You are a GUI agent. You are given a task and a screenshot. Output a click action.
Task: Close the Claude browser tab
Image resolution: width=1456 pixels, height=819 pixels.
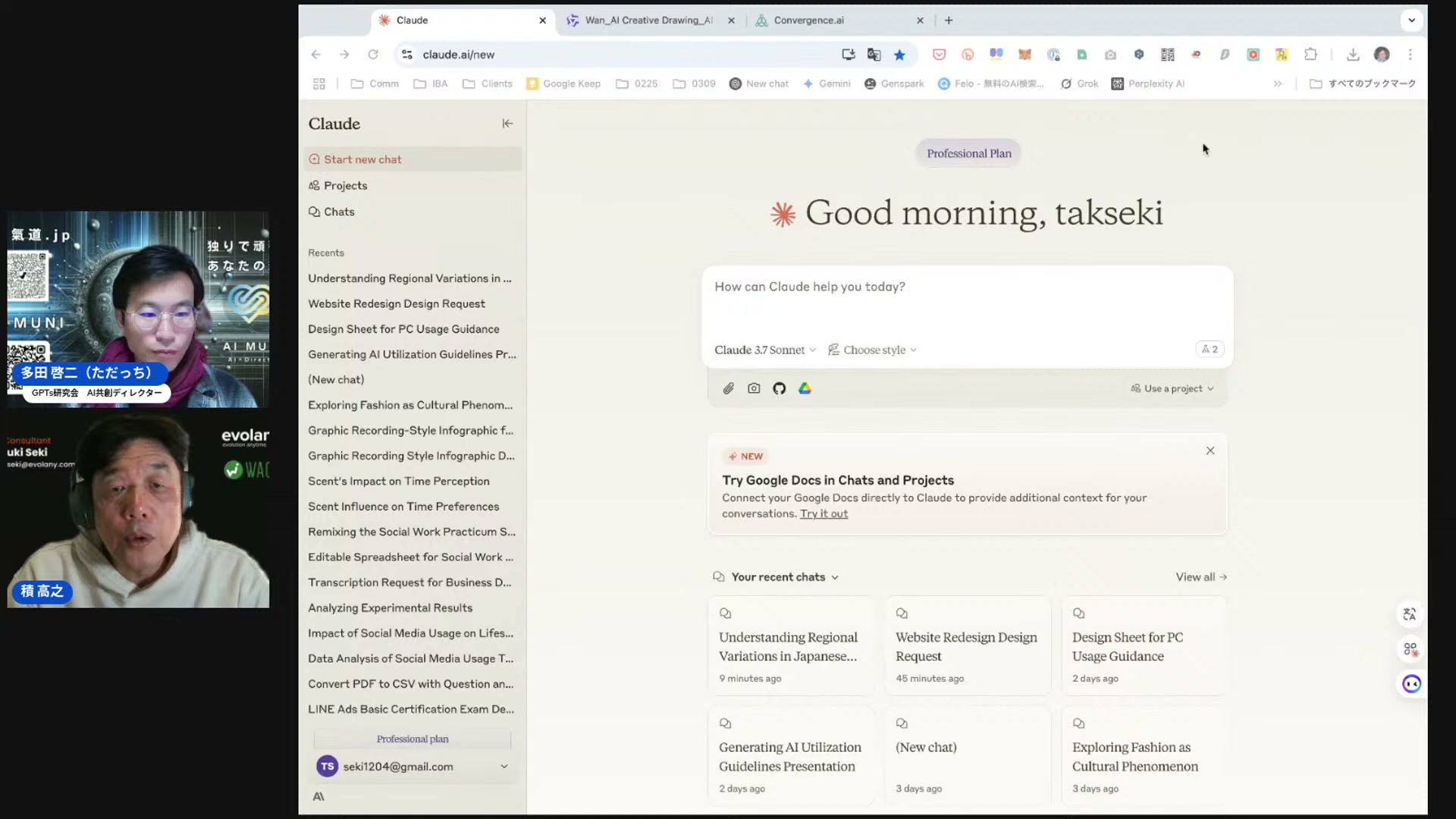coord(542,20)
